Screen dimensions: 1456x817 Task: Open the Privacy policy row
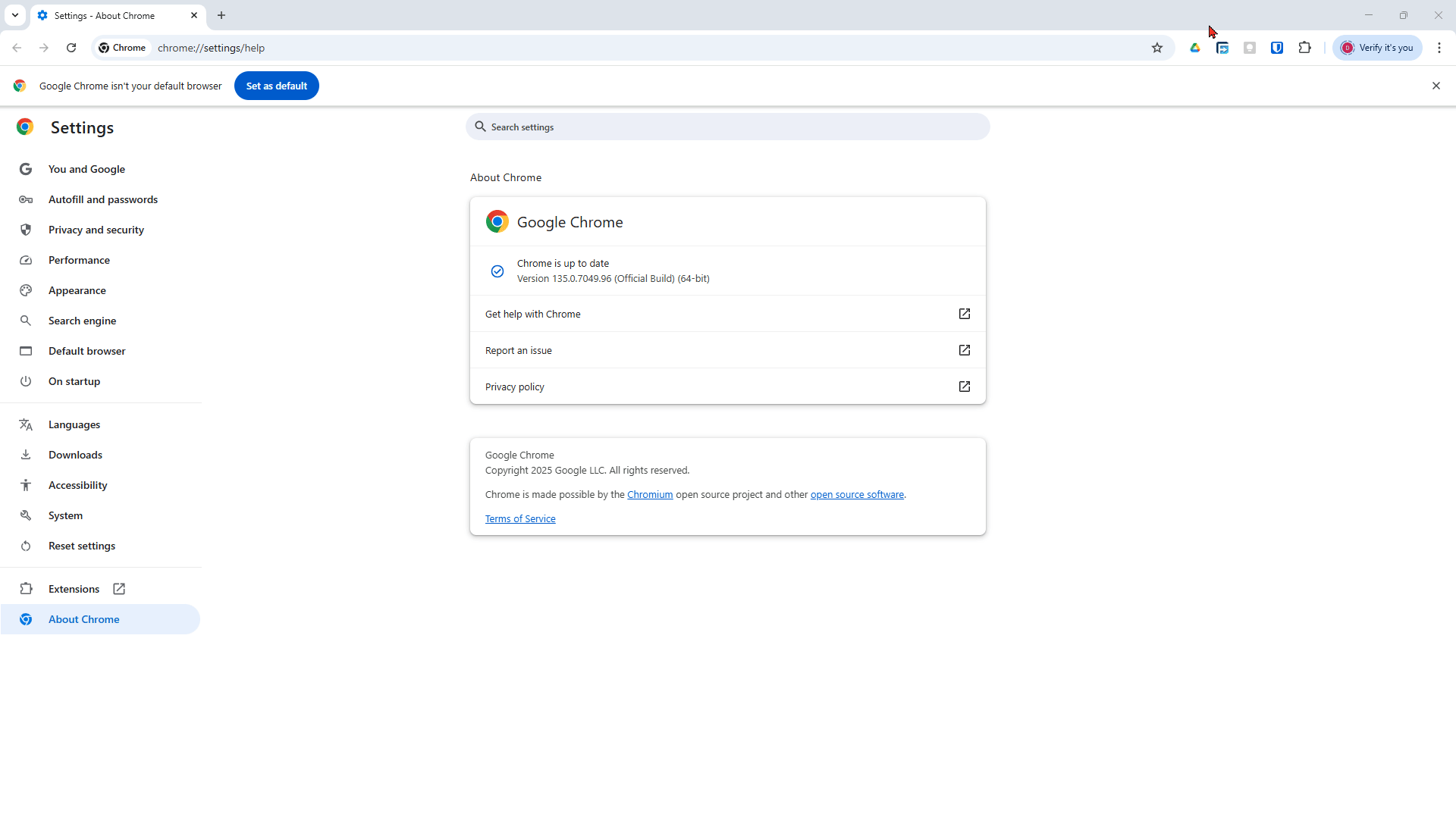pyautogui.click(x=728, y=387)
